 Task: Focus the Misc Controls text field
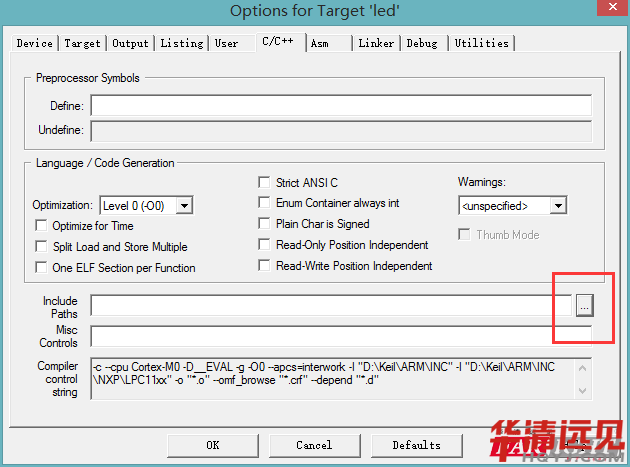[x=340, y=336]
